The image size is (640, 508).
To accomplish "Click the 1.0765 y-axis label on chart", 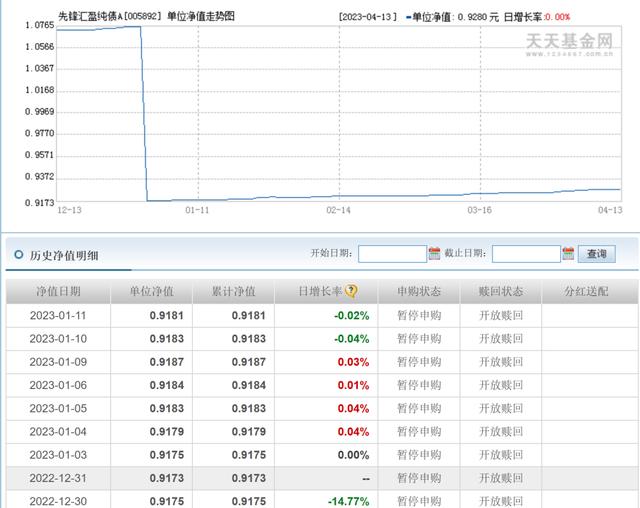I will [39, 25].
